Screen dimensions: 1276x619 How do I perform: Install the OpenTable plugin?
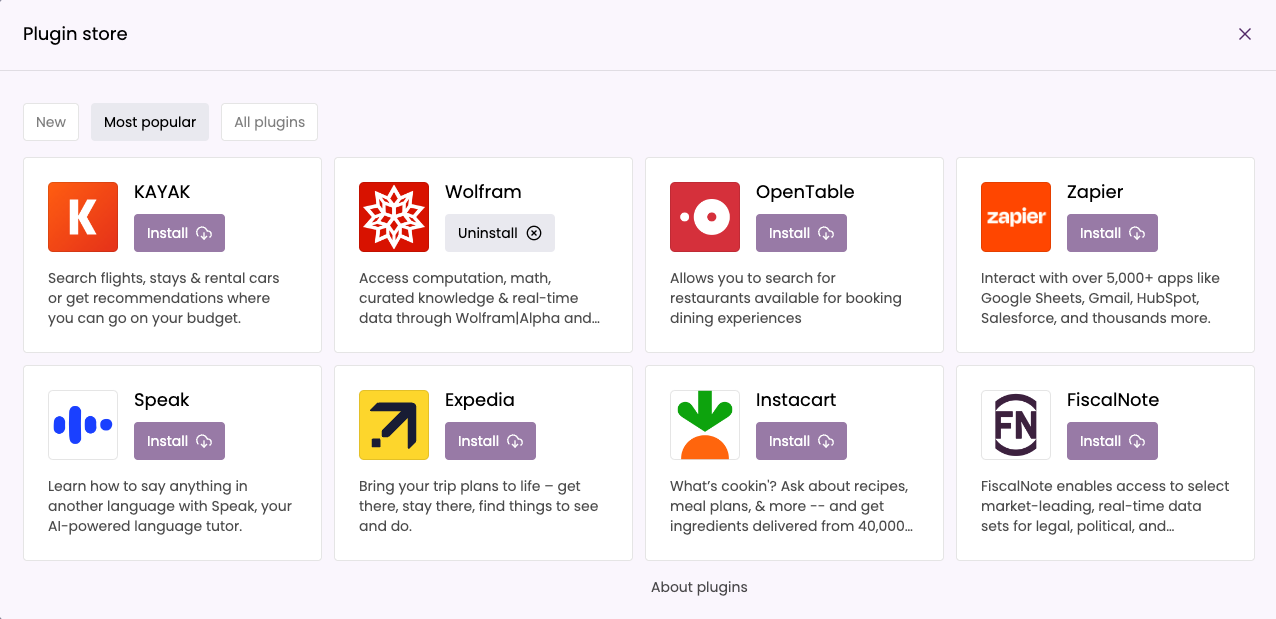801,233
